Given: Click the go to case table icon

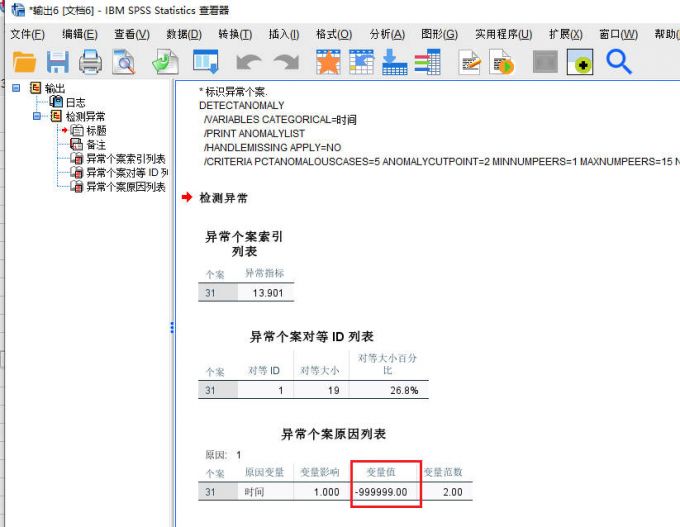Looking at the screenshot, I should [361, 62].
